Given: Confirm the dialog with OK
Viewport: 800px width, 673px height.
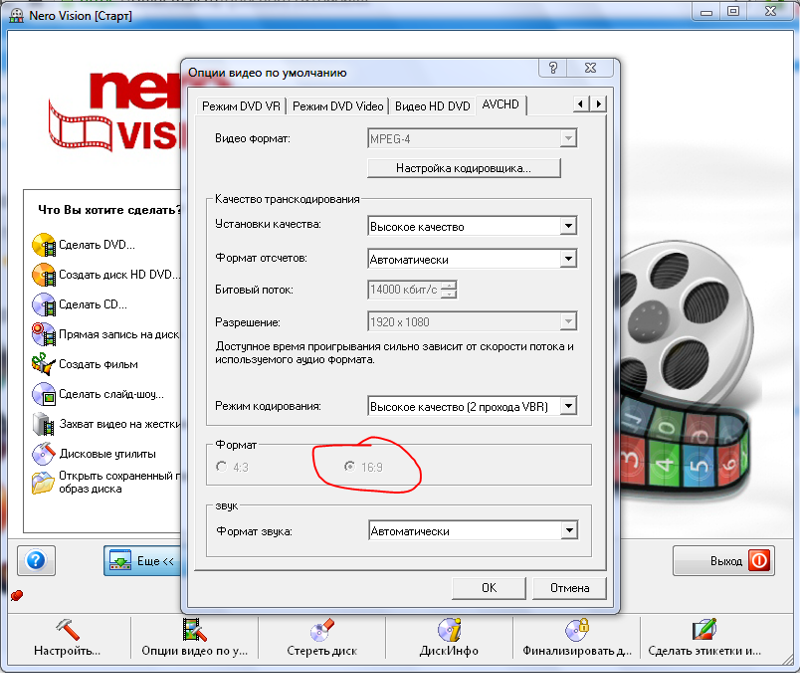Looking at the screenshot, I should [x=489, y=588].
